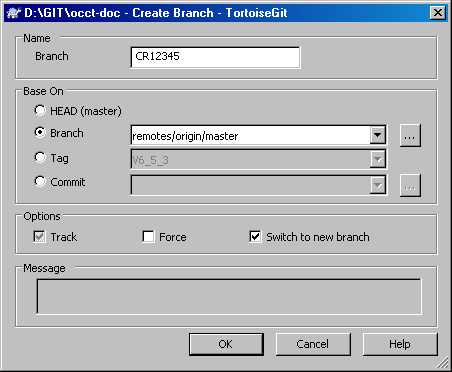Click the browse button next to Commit combo
Viewport: 452px width, 372px height.
coord(410,185)
